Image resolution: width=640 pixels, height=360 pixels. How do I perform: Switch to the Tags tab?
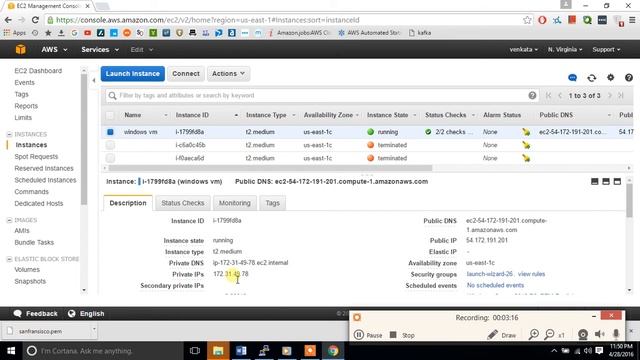click(272, 203)
